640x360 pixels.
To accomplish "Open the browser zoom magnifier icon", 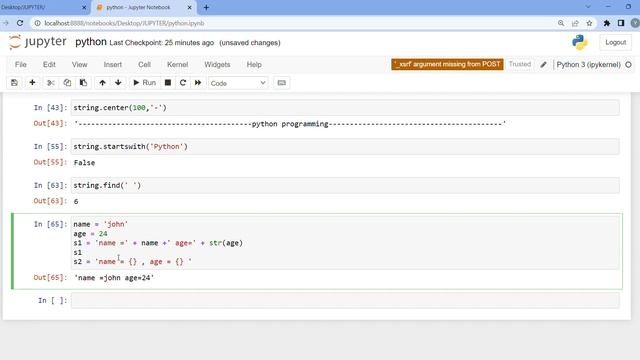I will (561, 23).
